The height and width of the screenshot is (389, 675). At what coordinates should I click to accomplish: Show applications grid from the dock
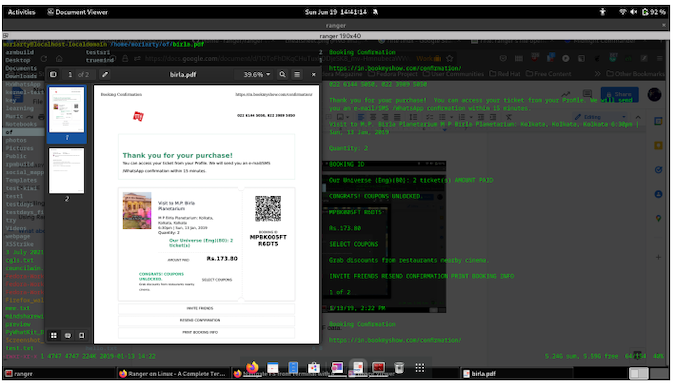click(x=420, y=367)
